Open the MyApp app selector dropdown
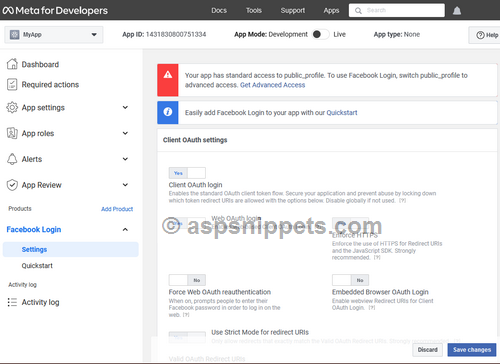 click(54, 35)
